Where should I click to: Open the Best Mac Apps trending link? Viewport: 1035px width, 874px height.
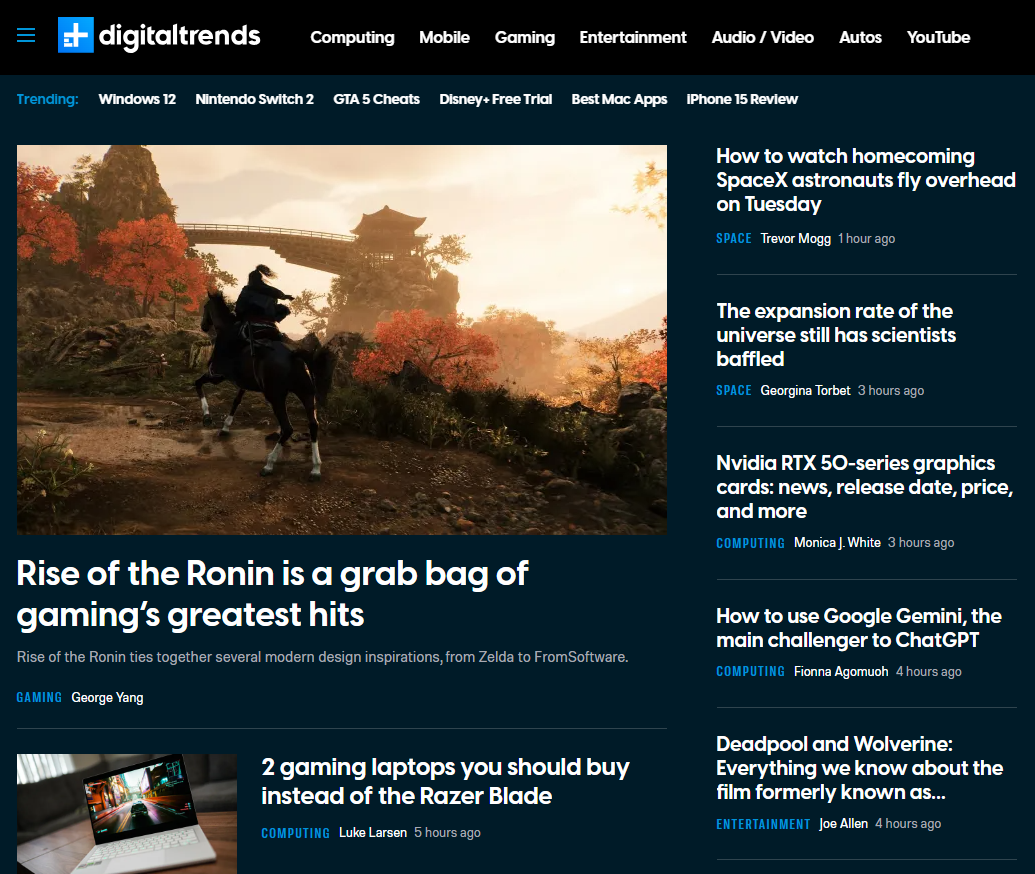(619, 99)
